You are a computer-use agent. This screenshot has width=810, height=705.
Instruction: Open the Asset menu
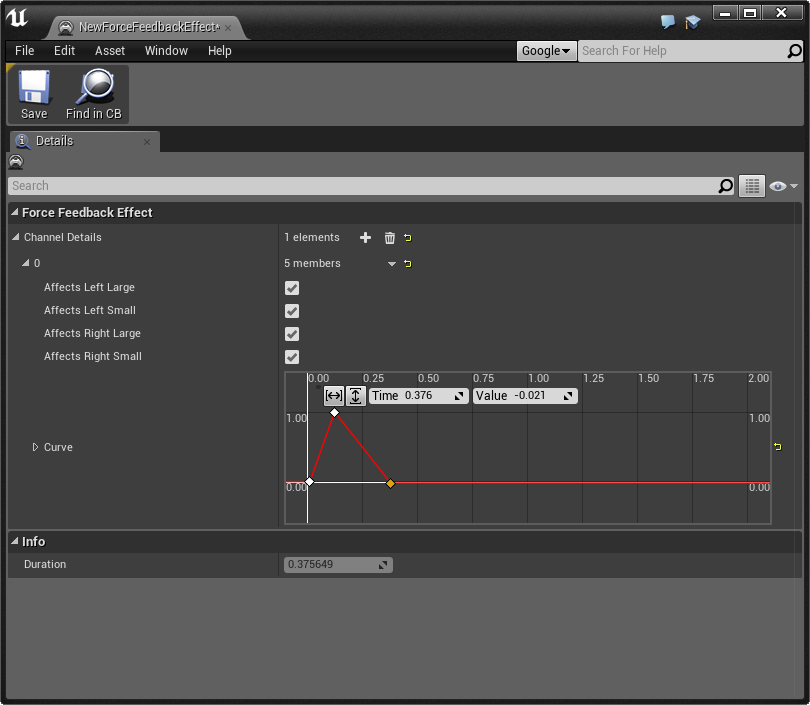point(110,51)
